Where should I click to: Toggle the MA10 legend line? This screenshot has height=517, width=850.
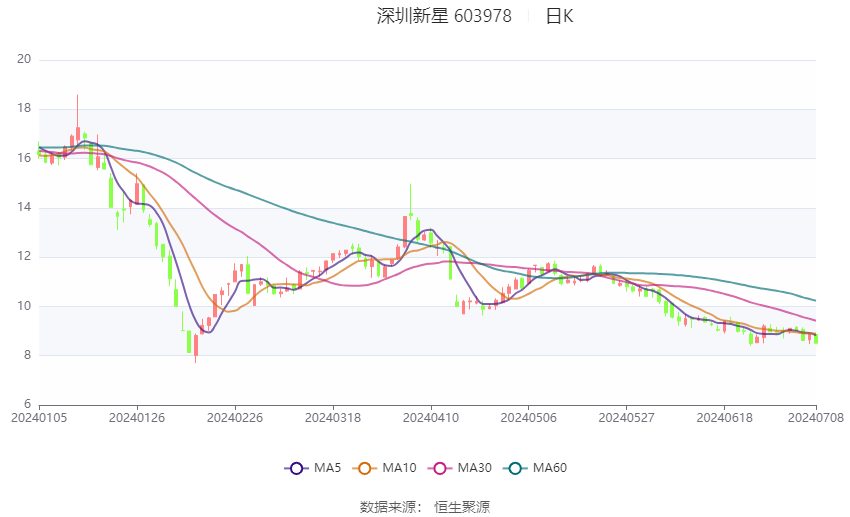tap(384, 468)
